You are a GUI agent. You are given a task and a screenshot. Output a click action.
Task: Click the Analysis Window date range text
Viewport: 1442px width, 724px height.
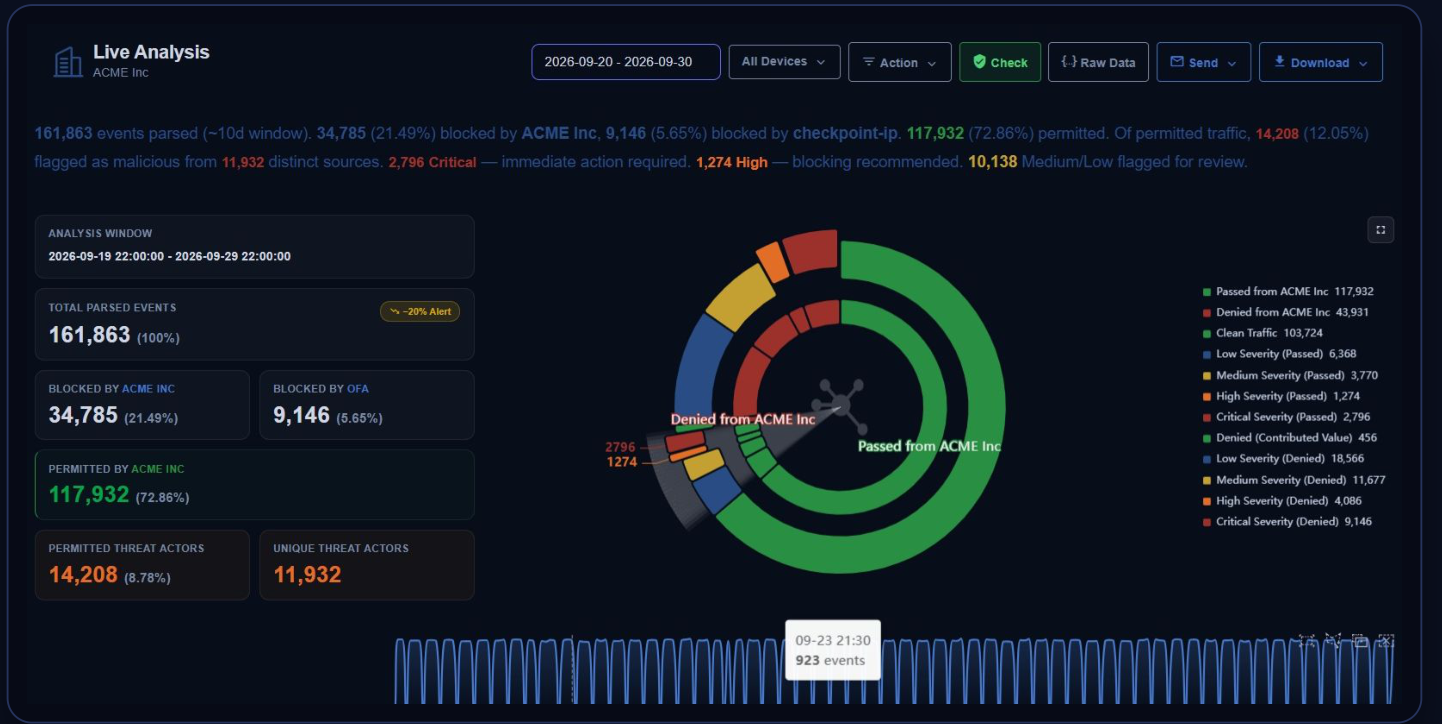pyautogui.click(x=170, y=257)
